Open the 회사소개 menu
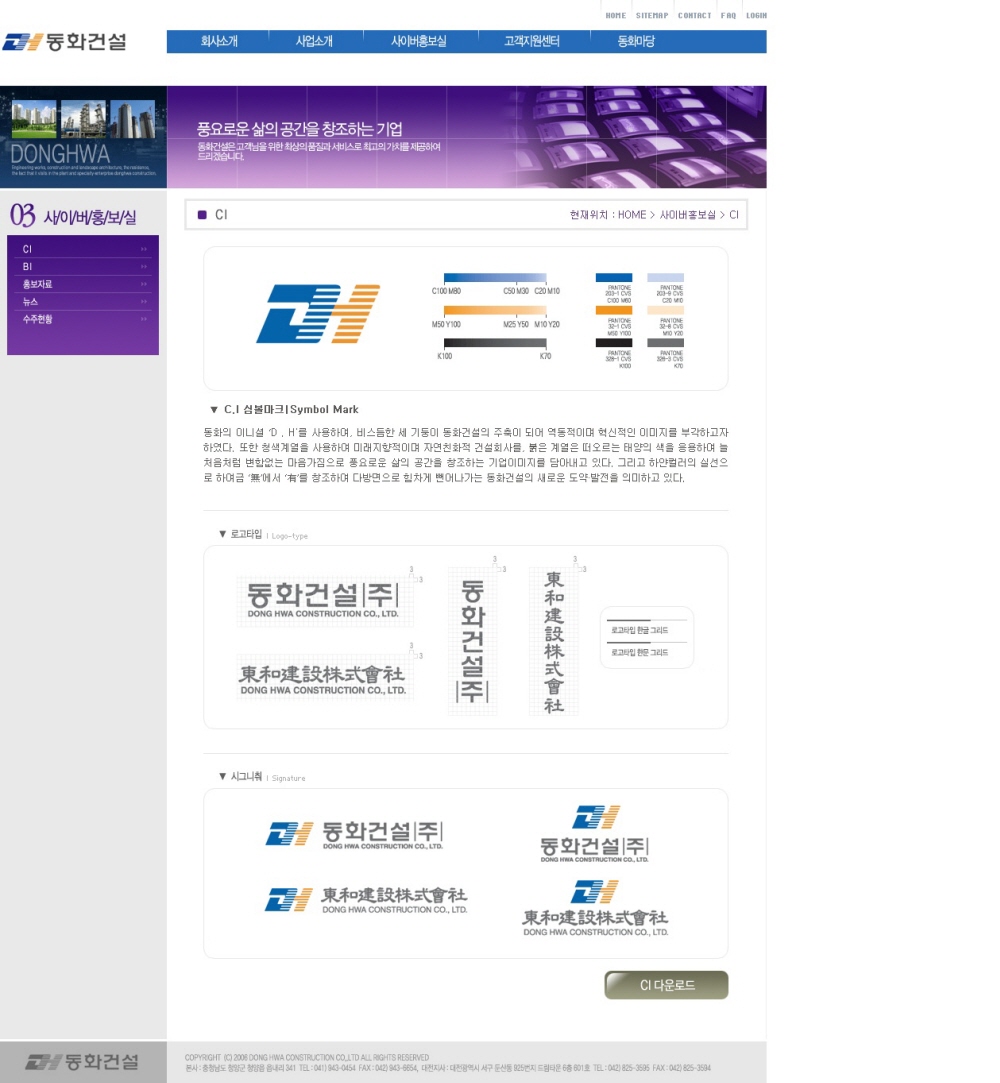Viewport: 1000px width, 1083px height. [x=219, y=42]
